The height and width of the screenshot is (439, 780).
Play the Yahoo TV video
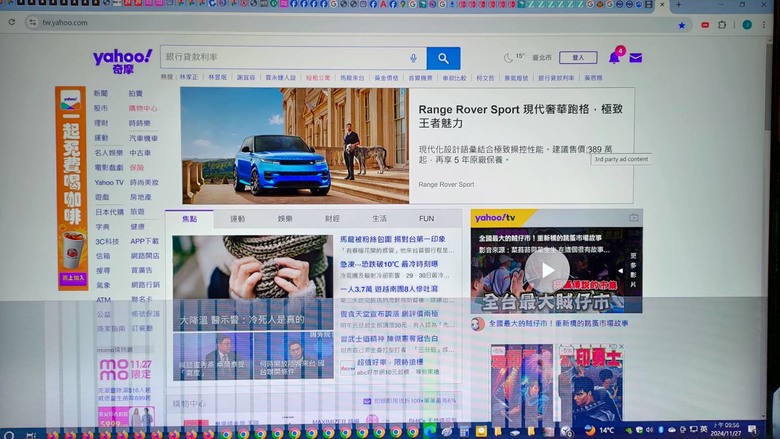click(x=547, y=270)
